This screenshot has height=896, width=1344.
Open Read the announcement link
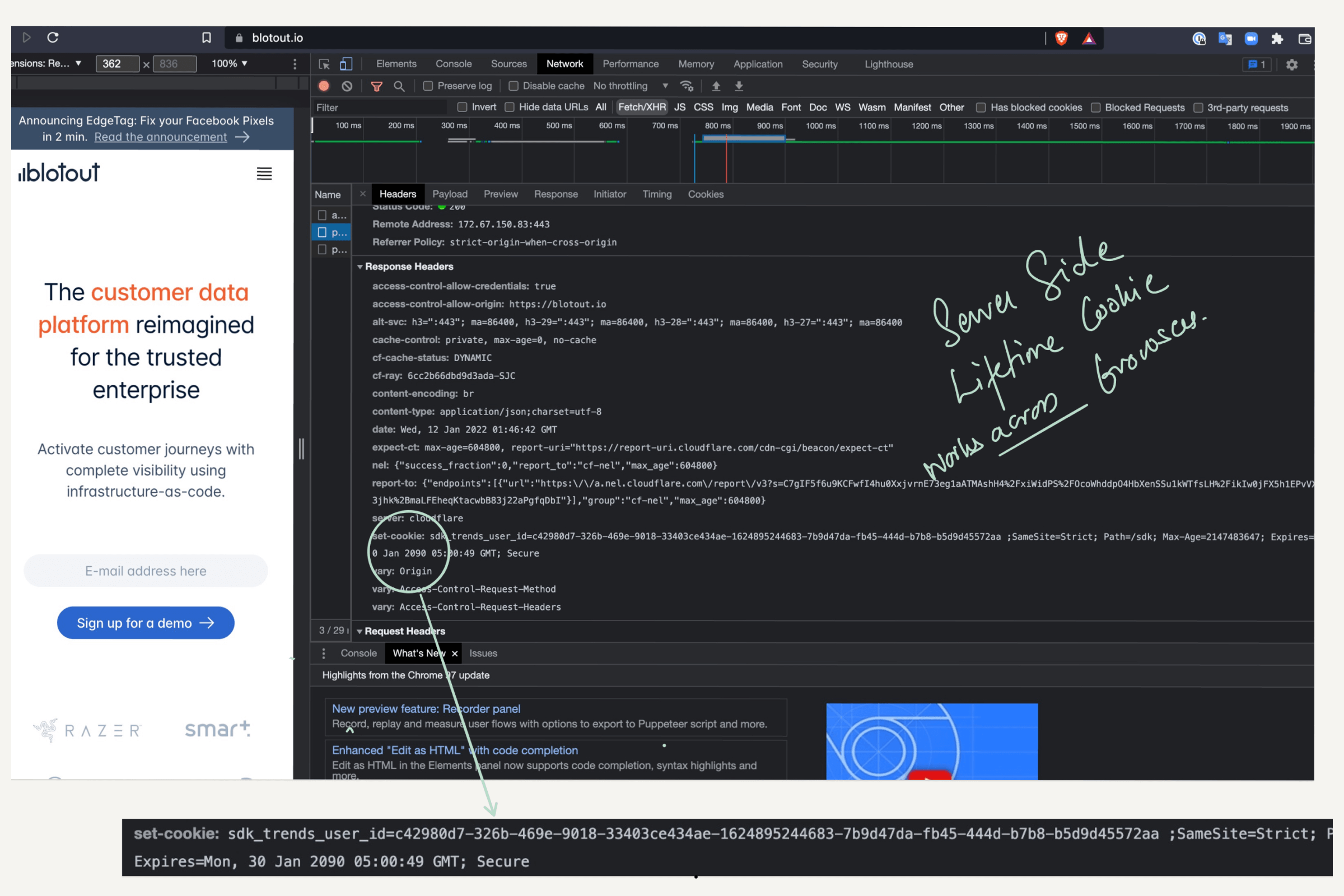point(161,137)
